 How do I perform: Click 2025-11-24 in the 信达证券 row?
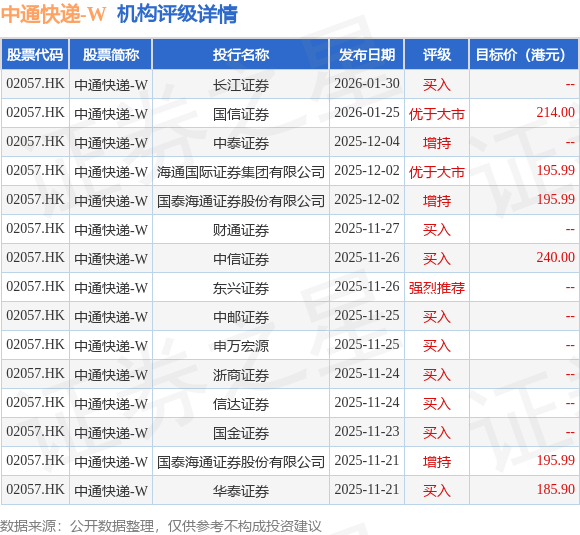click(367, 403)
